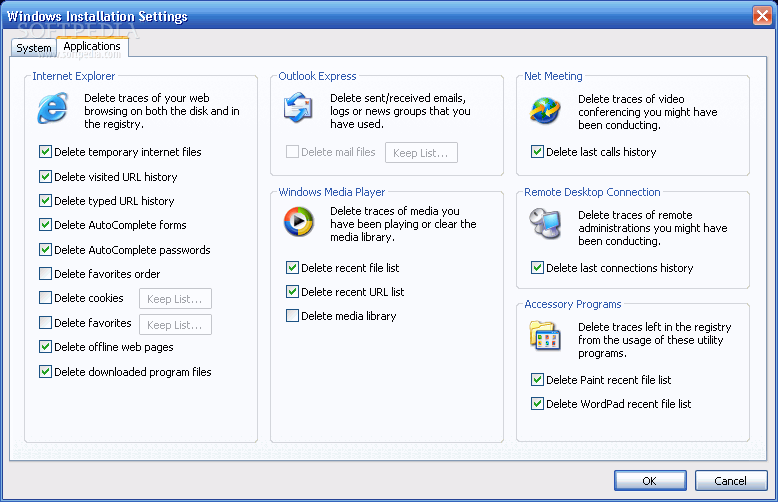Click the Accessory Programs folder icon
The height and width of the screenshot is (502, 778).
point(545,335)
